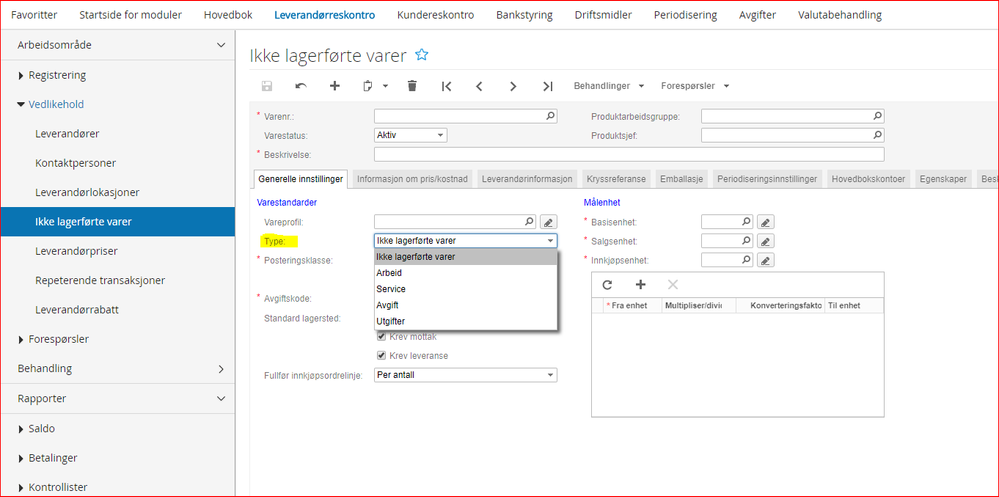Open the Kundereskontro module
Screen dimensions: 999x497
(435, 15)
